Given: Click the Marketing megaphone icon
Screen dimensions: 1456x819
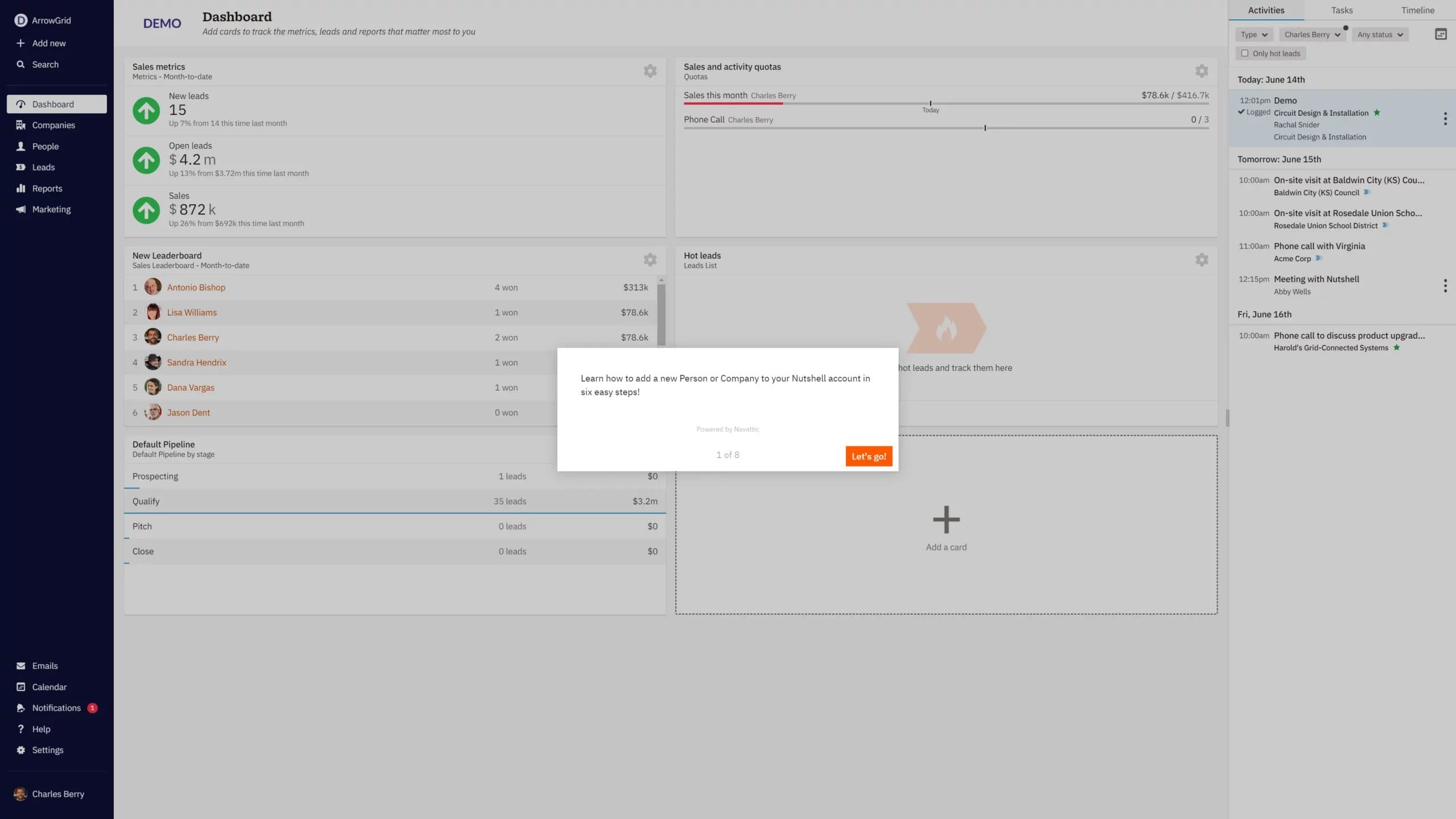Looking at the screenshot, I should coord(20,209).
